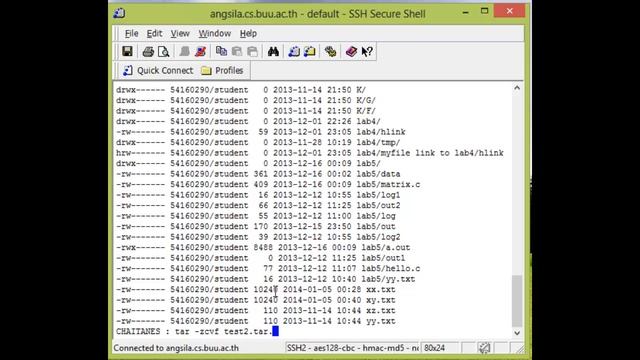Viewport: 640px width, 360px height.
Task: Open the Help menu
Action: pos(248,33)
